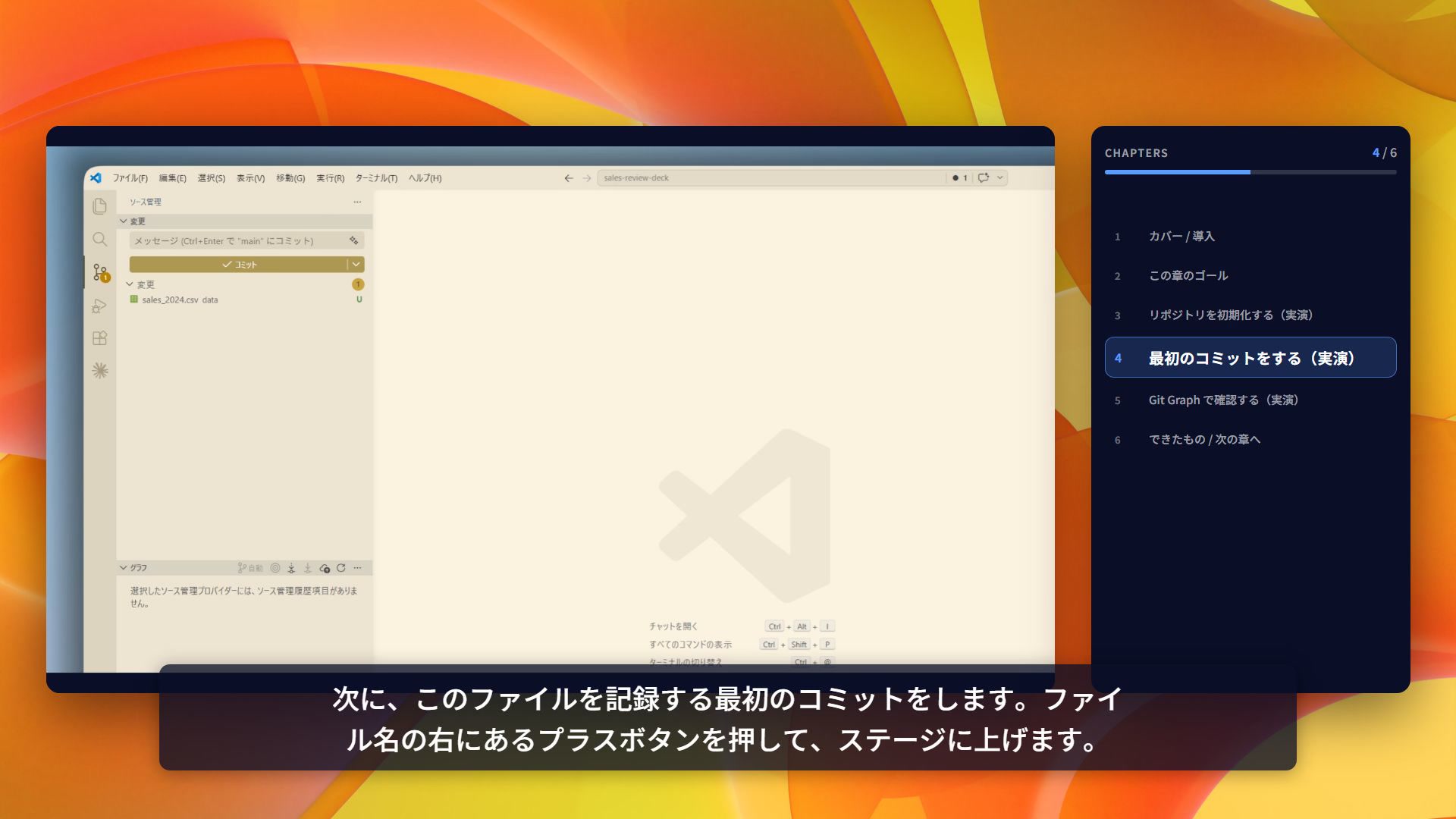1456x819 pixels.
Task: Go to chapter 3 リポジトリを初期化する（実演）
Action: point(1250,315)
